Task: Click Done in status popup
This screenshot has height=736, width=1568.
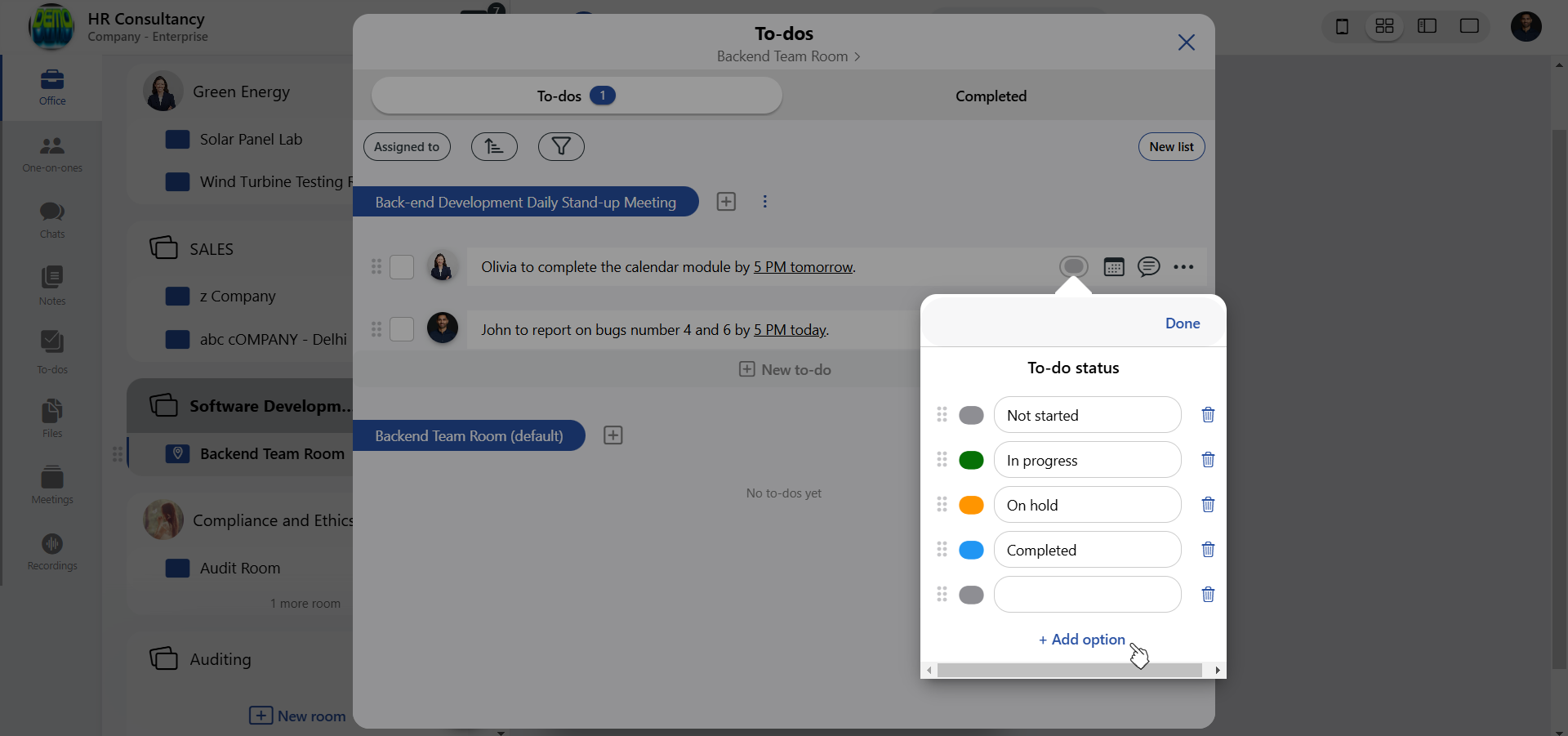Action: tap(1183, 323)
